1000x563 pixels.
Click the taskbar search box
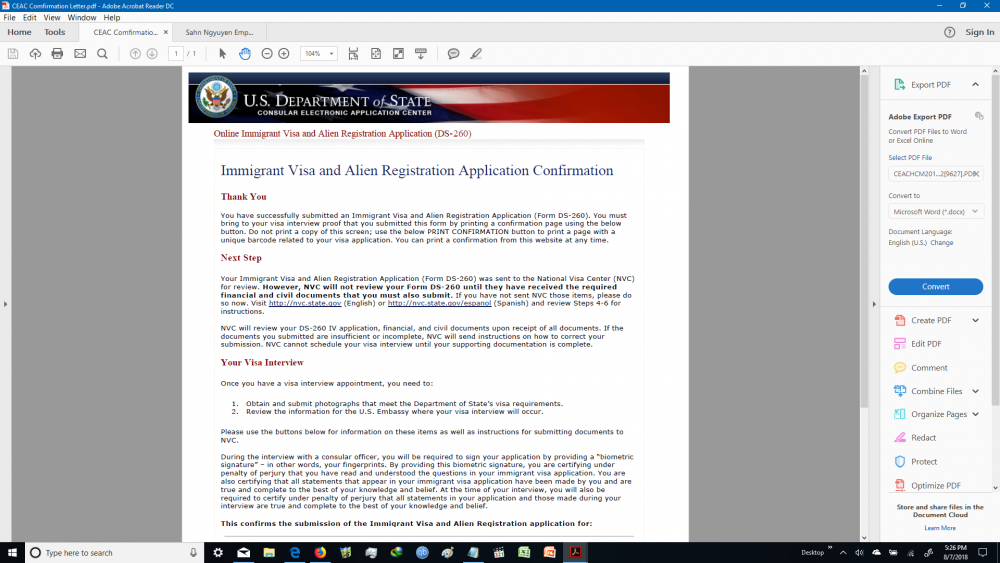pyautogui.click(x=115, y=553)
